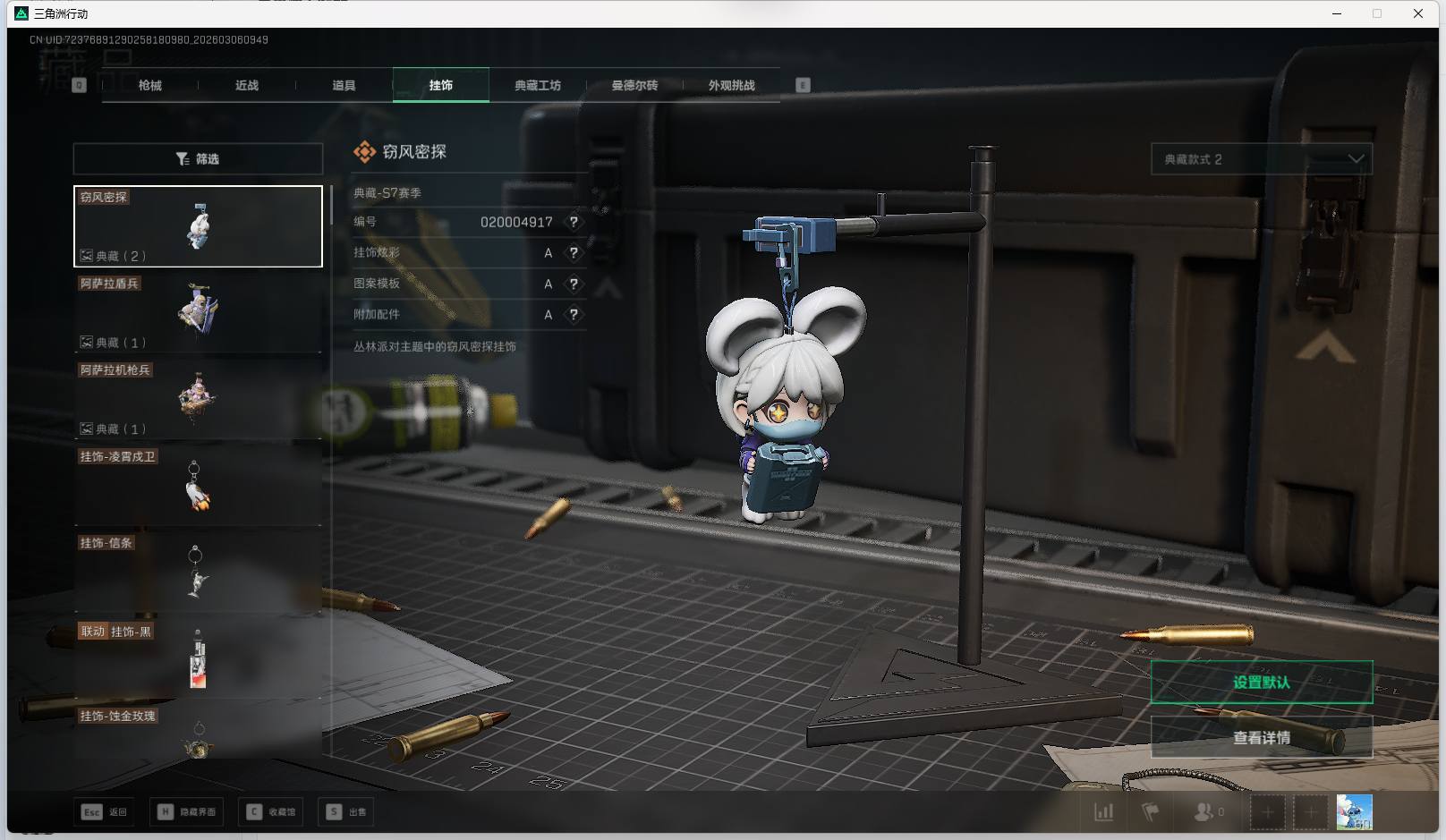
Task: Click the 出售 sell button
Action: 347,812
